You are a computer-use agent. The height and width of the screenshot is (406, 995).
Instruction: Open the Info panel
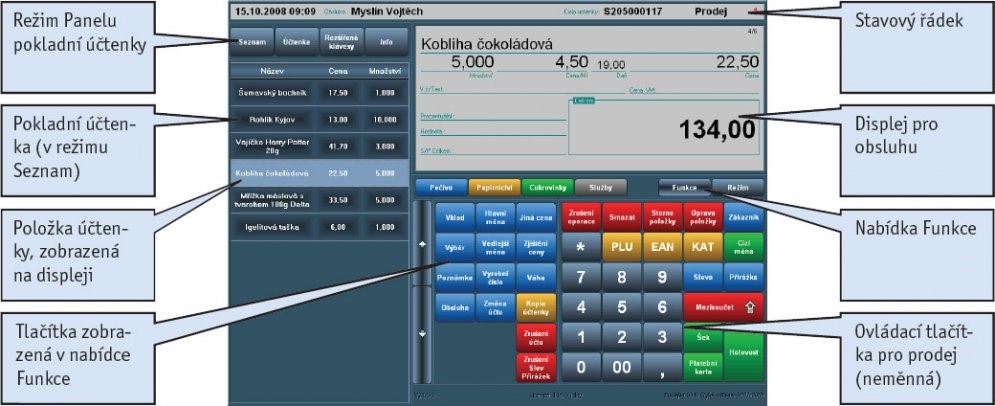click(385, 42)
